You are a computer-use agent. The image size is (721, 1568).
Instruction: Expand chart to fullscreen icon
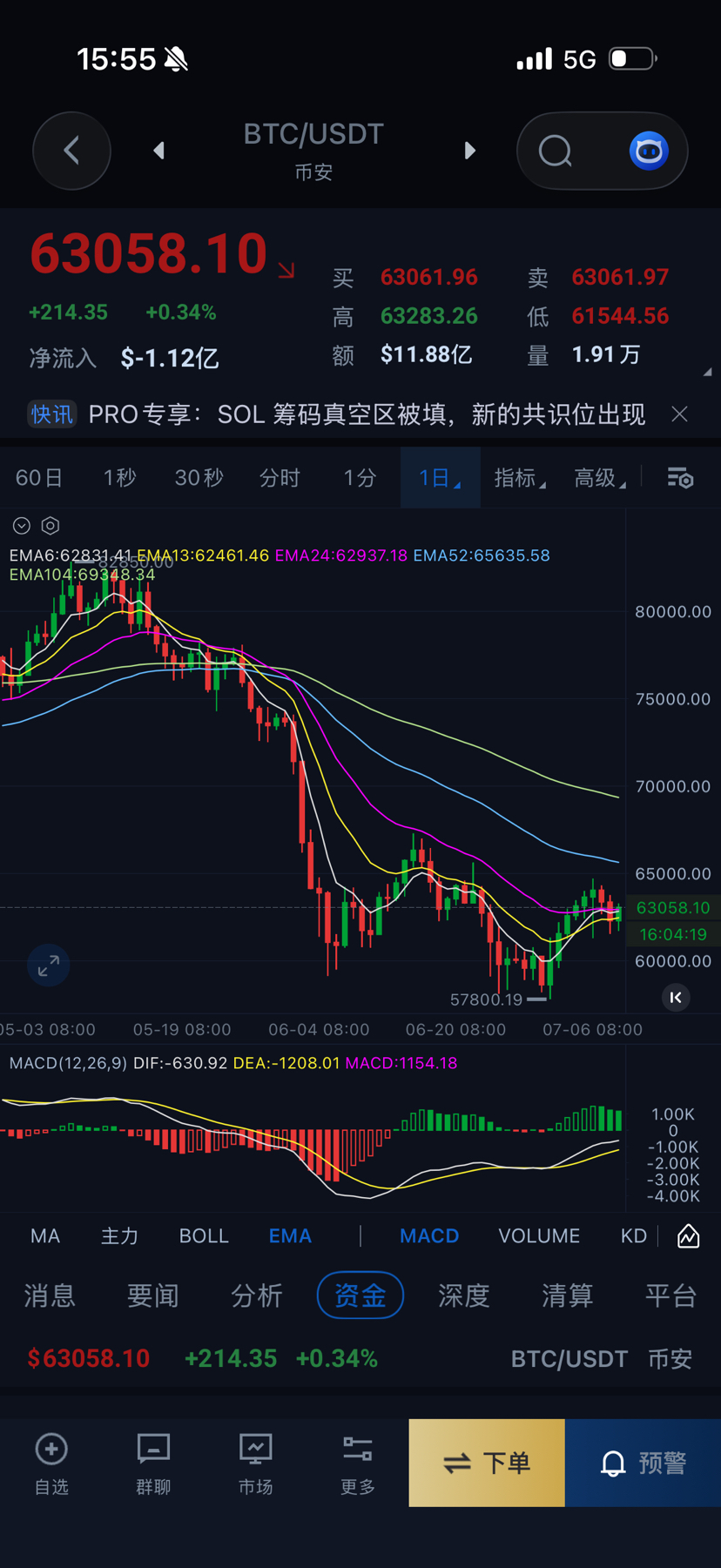49,965
